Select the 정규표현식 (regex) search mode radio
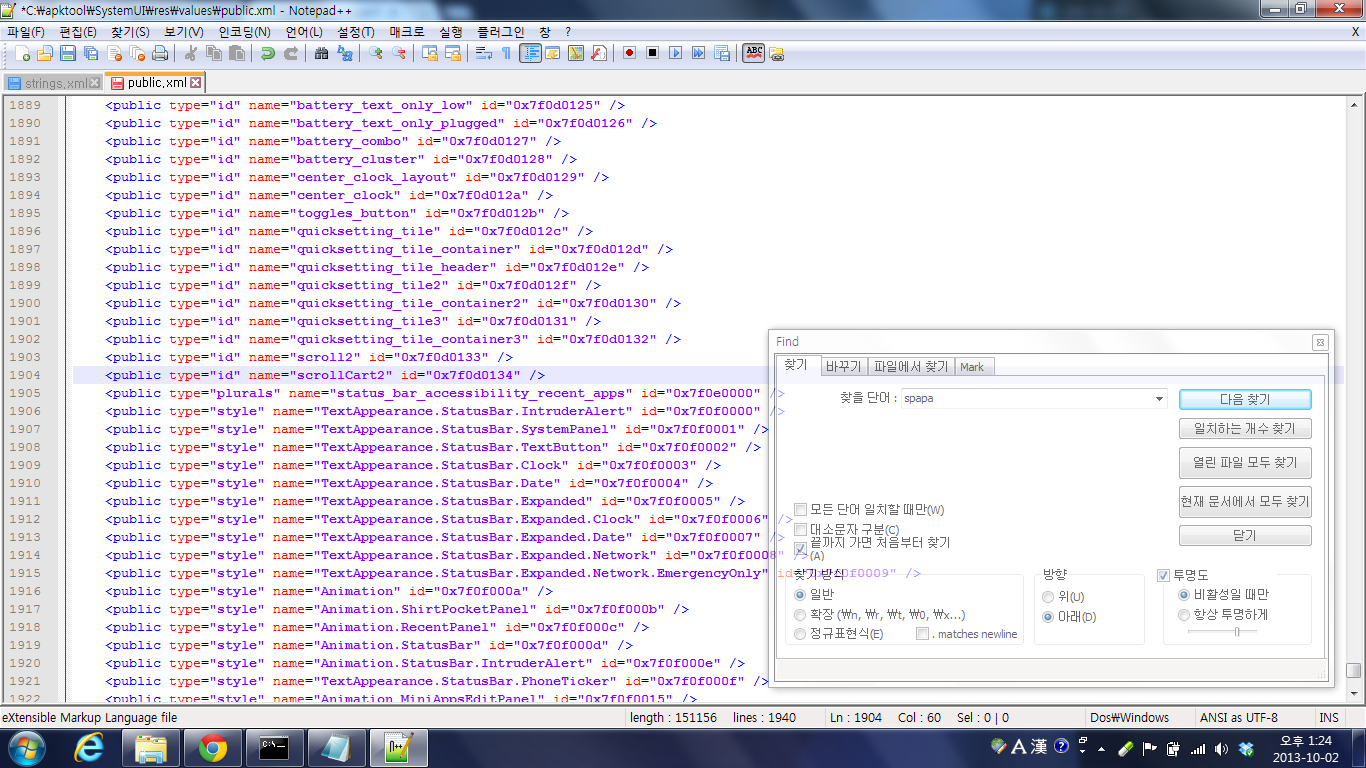 click(800, 634)
